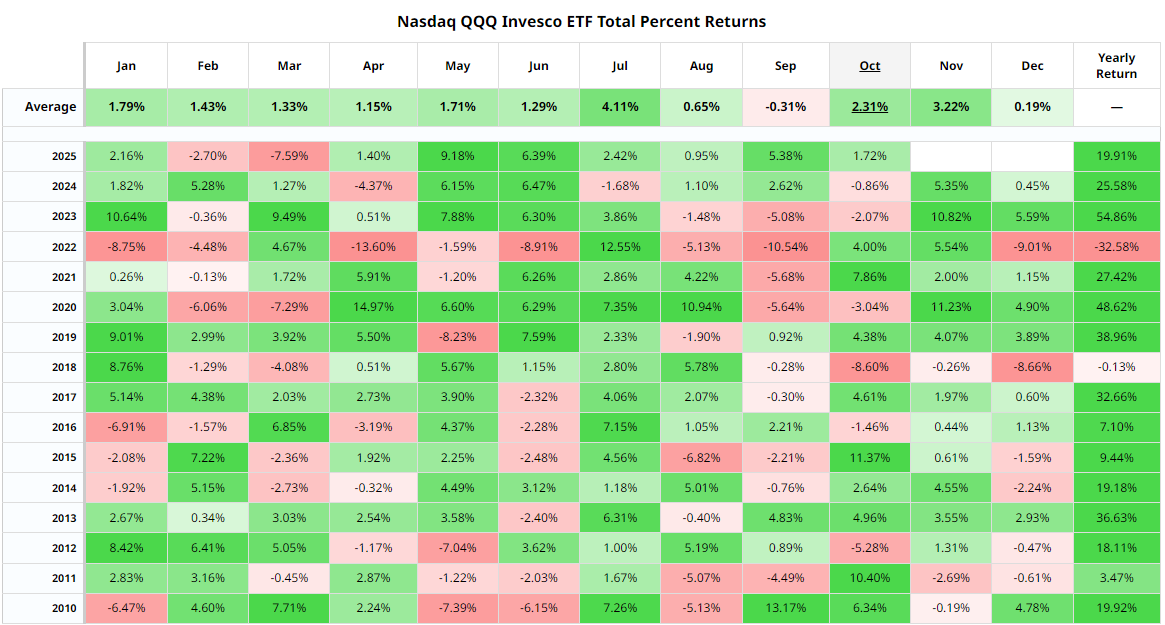Click the 2023 yearly return 54.86% cell
This screenshot has height=625, width=1165.
pyautogui.click(x=1116, y=217)
